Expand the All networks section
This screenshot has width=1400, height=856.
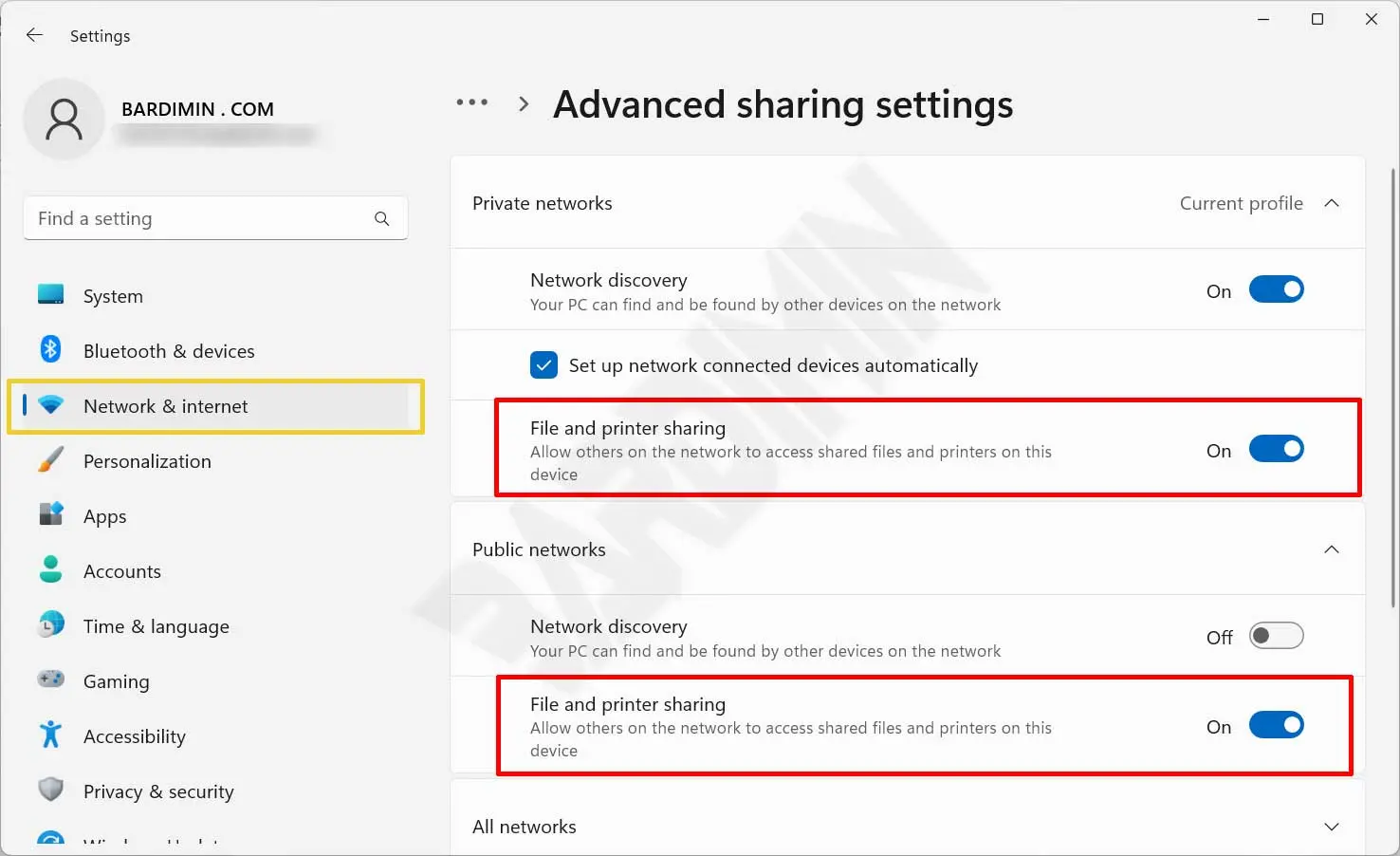pyautogui.click(x=1331, y=827)
